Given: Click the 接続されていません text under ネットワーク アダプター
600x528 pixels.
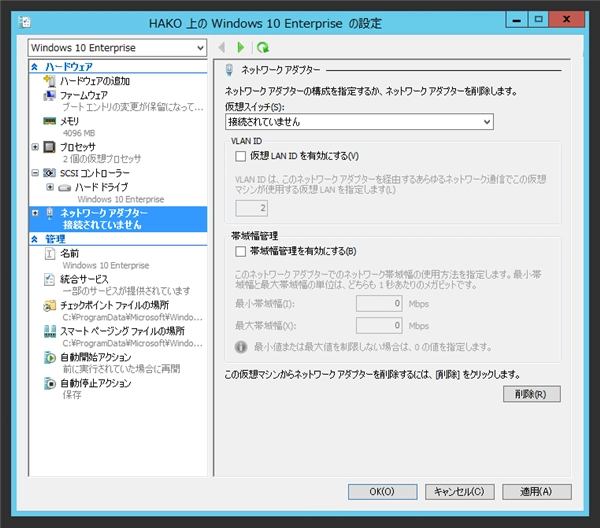Looking at the screenshot, I should point(102,225).
